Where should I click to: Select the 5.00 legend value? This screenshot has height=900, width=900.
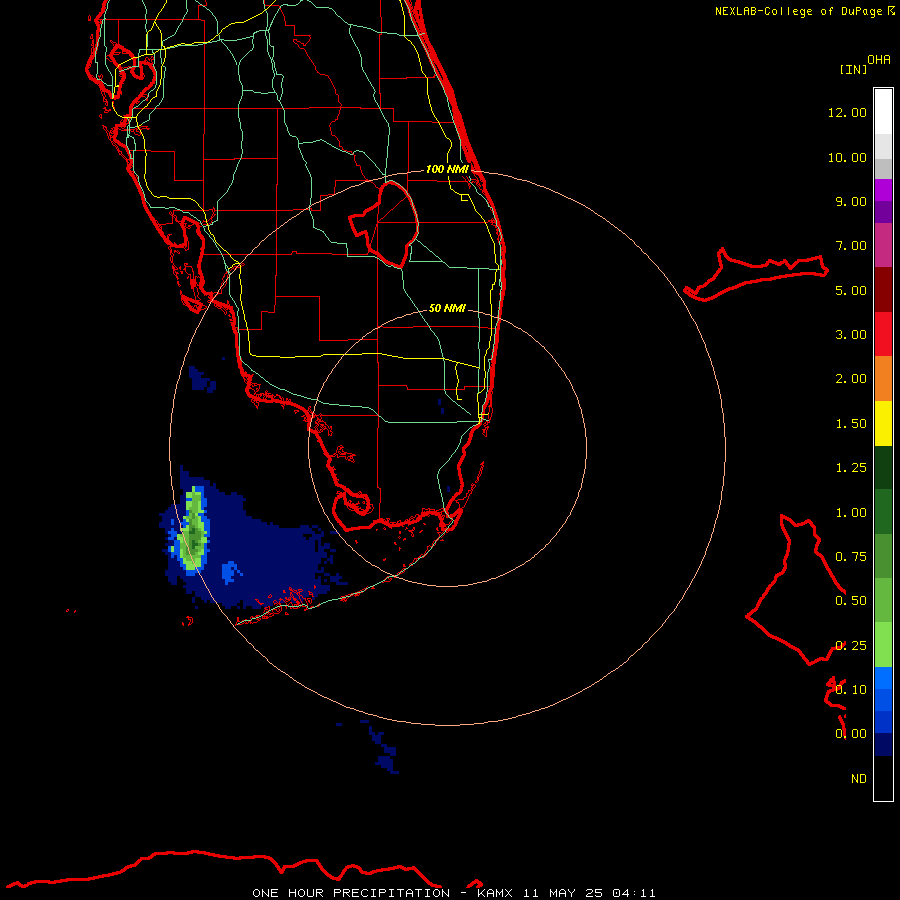click(851, 290)
